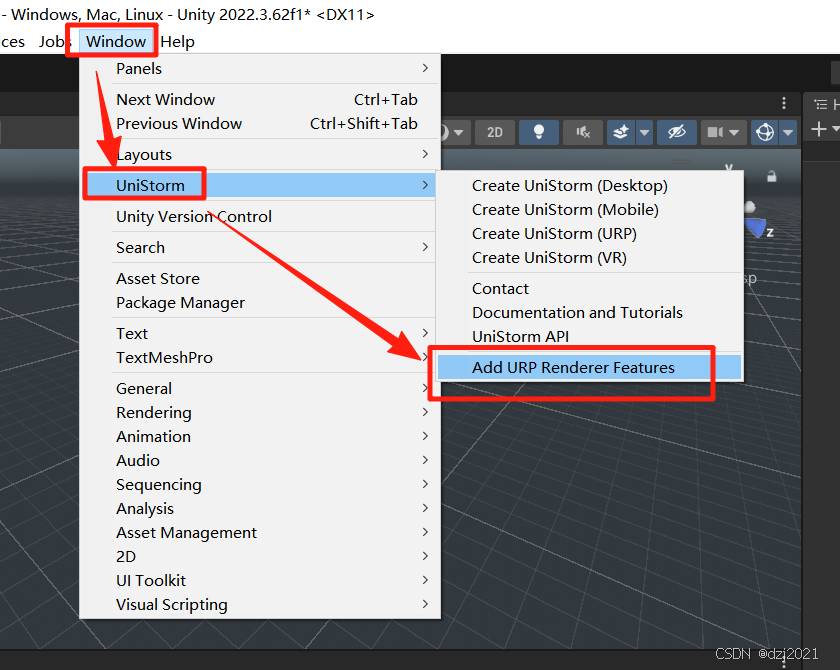Toggle scene effects (skybox and fog) button
The image size is (840, 670).
click(x=621, y=132)
